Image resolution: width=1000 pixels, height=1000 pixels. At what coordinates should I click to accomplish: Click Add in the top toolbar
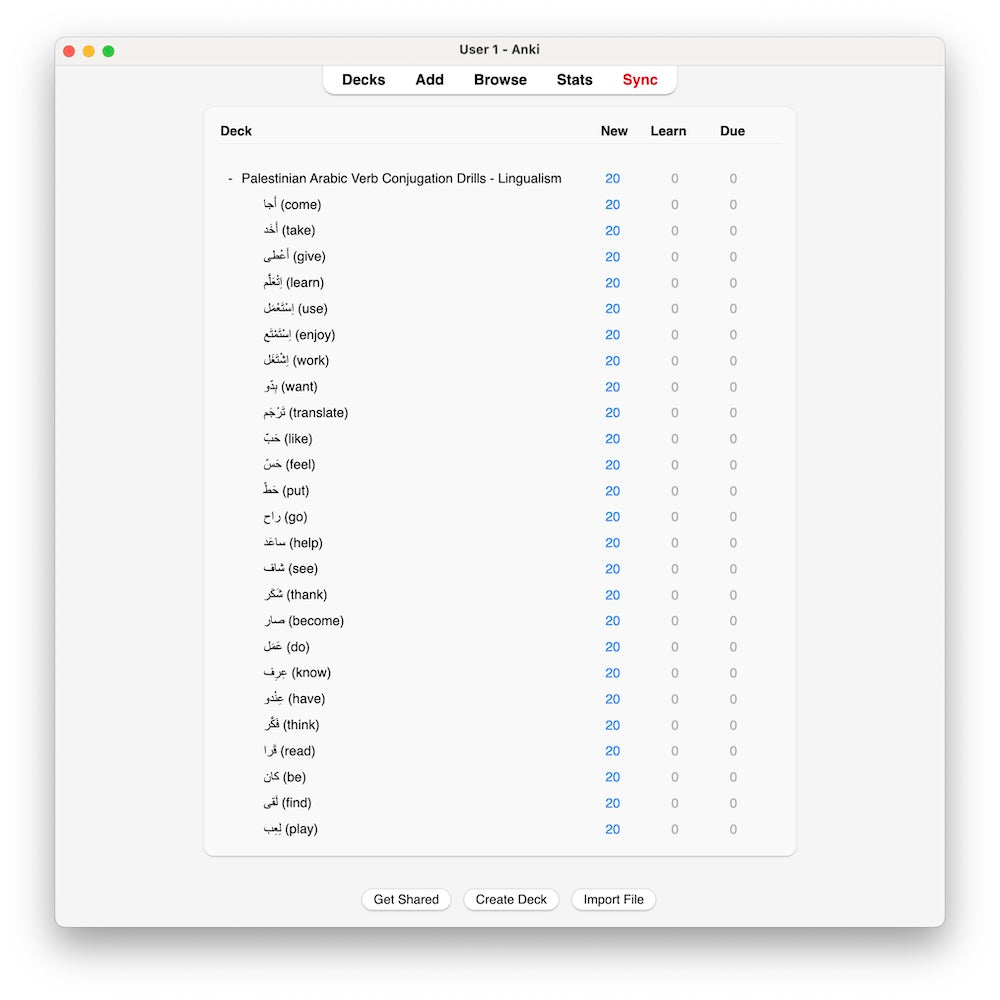pos(429,80)
